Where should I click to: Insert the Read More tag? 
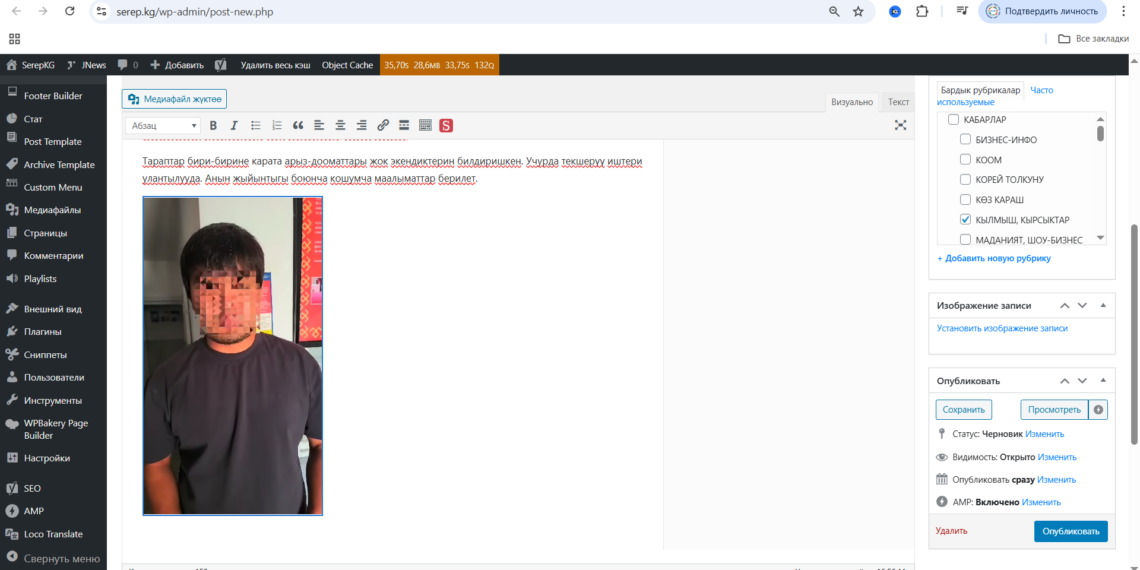(x=404, y=125)
